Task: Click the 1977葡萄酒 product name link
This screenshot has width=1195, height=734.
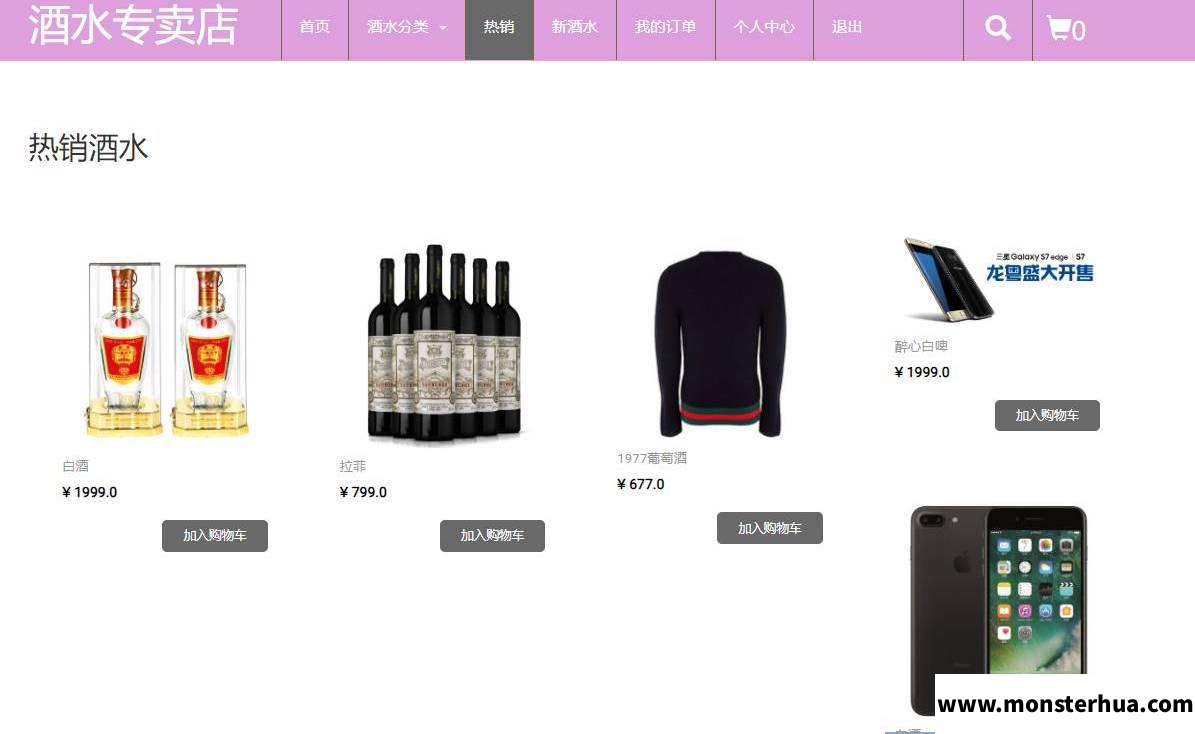Action: click(652, 458)
